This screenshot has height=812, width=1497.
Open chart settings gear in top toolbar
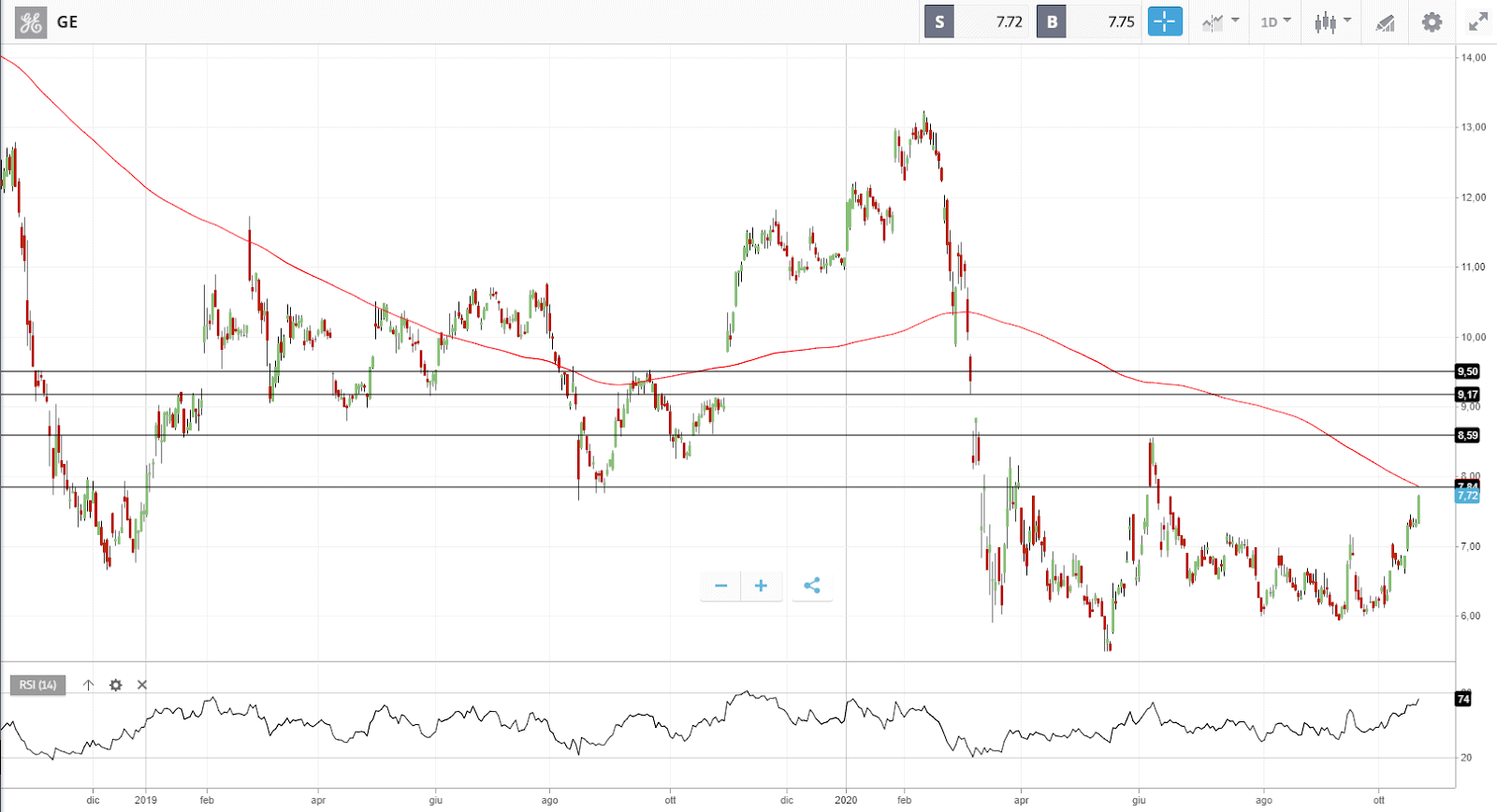coord(1432,22)
